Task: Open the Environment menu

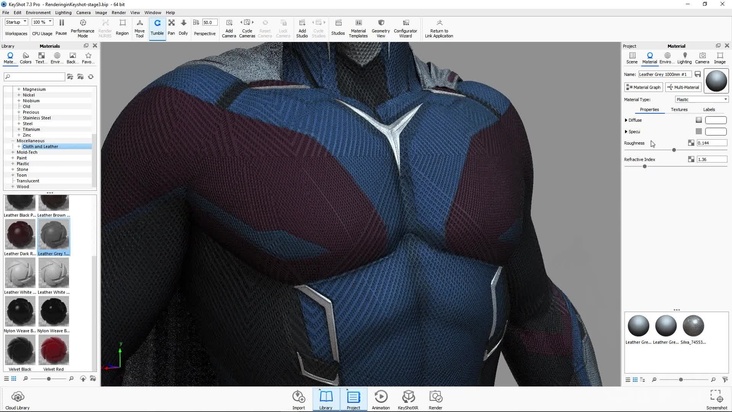Action: coord(38,13)
